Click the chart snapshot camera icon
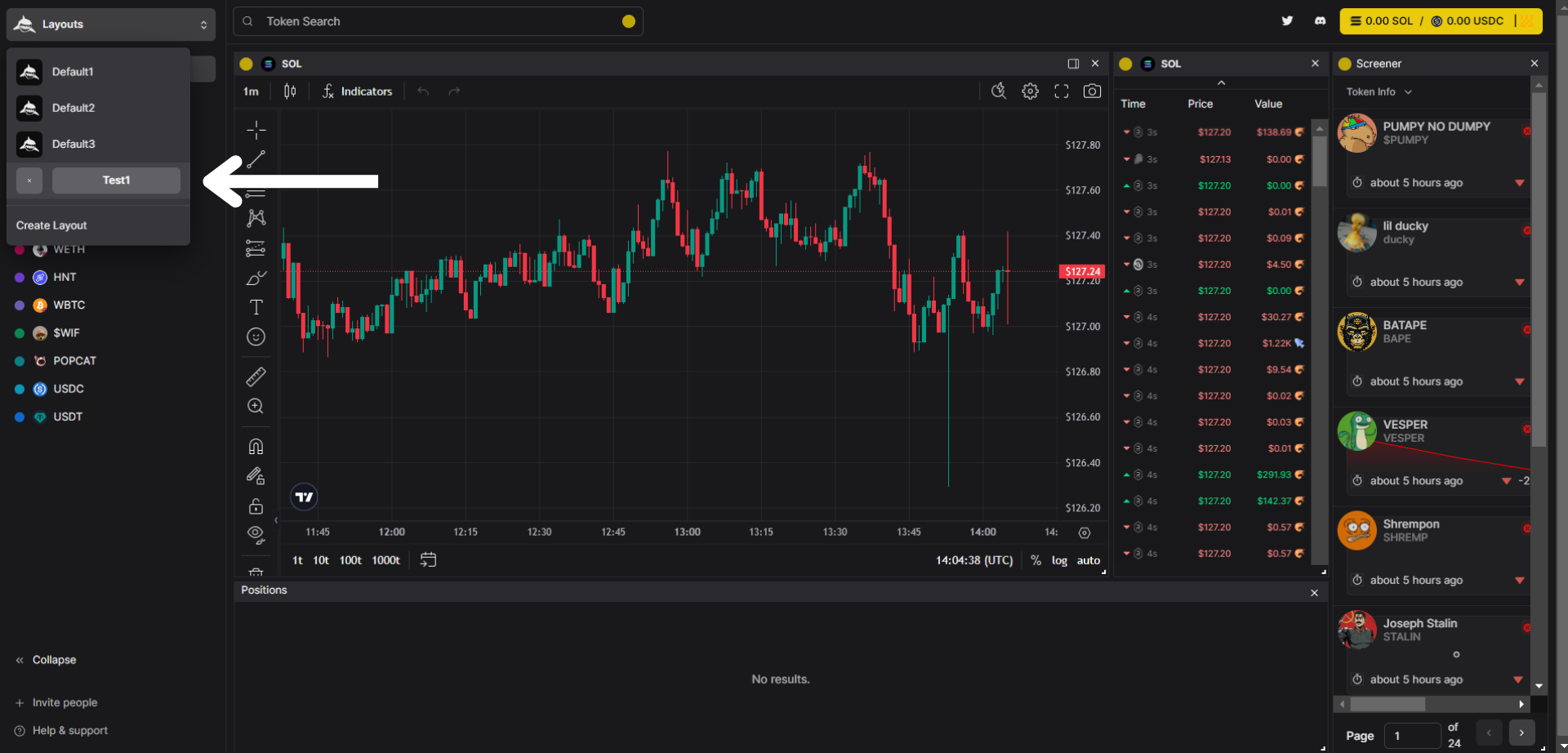The image size is (1568, 753). [x=1092, y=91]
